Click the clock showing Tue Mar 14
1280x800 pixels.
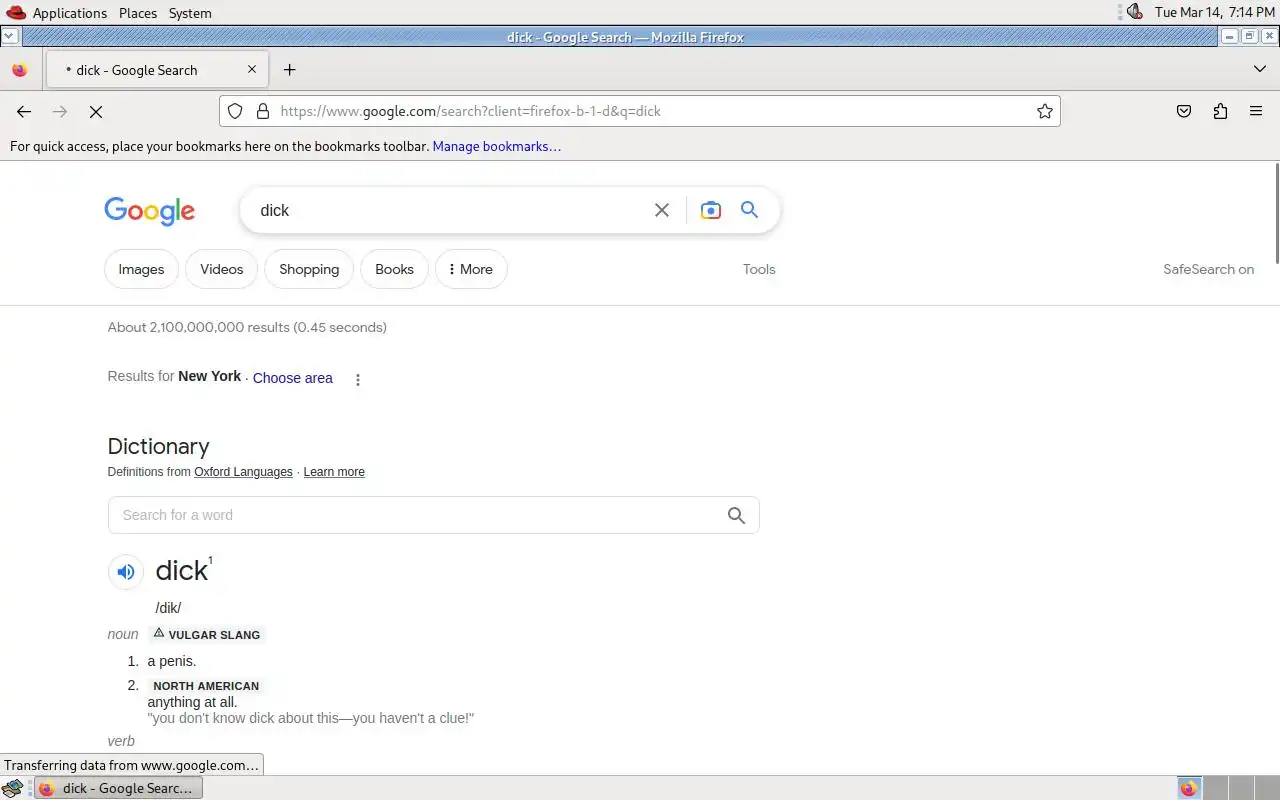click(x=1214, y=12)
